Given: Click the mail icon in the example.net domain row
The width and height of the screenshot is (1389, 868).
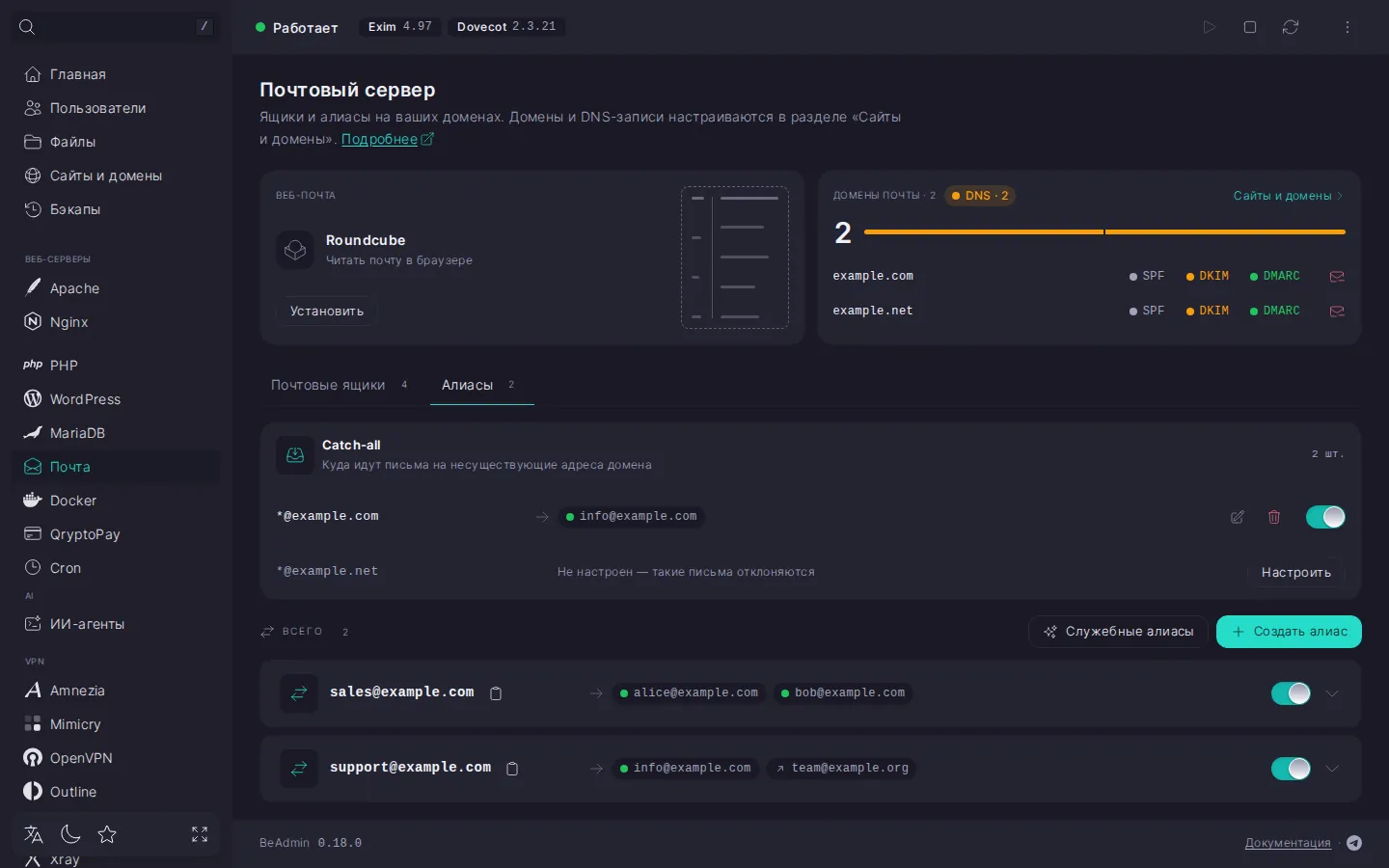Looking at the screenshot, I should pyautogui.click(x=1337, y=312).
